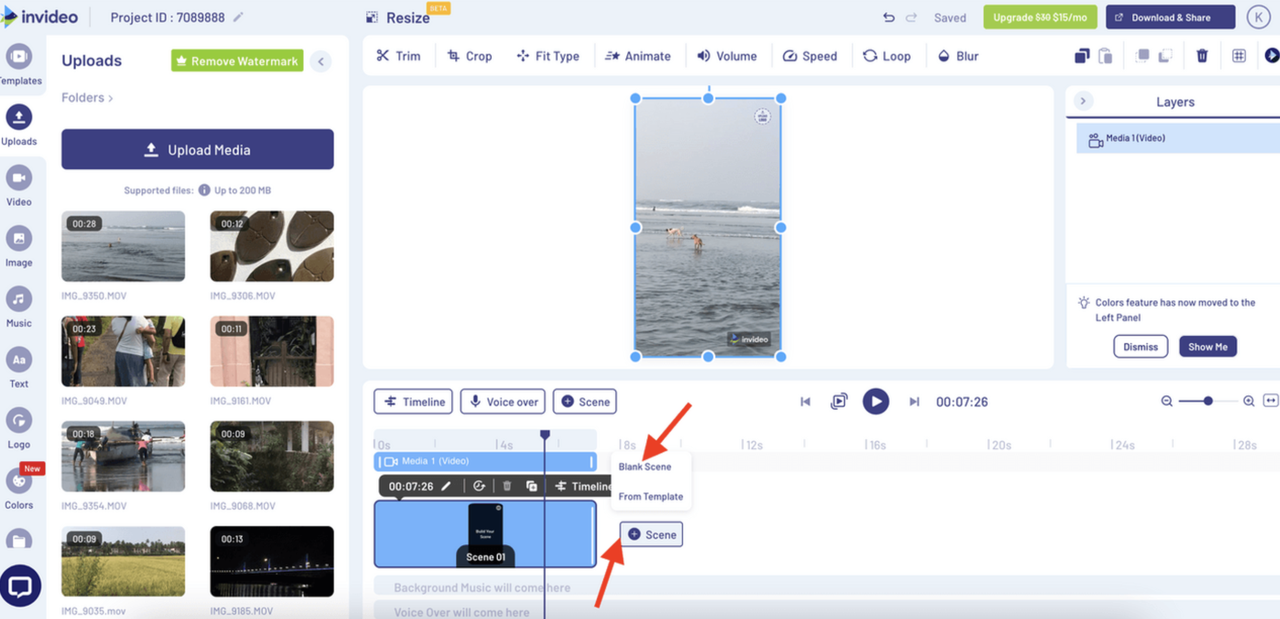Toggle the Blur option
The height and width of the screenshot is (619, 1280).
tap(958, 56)
